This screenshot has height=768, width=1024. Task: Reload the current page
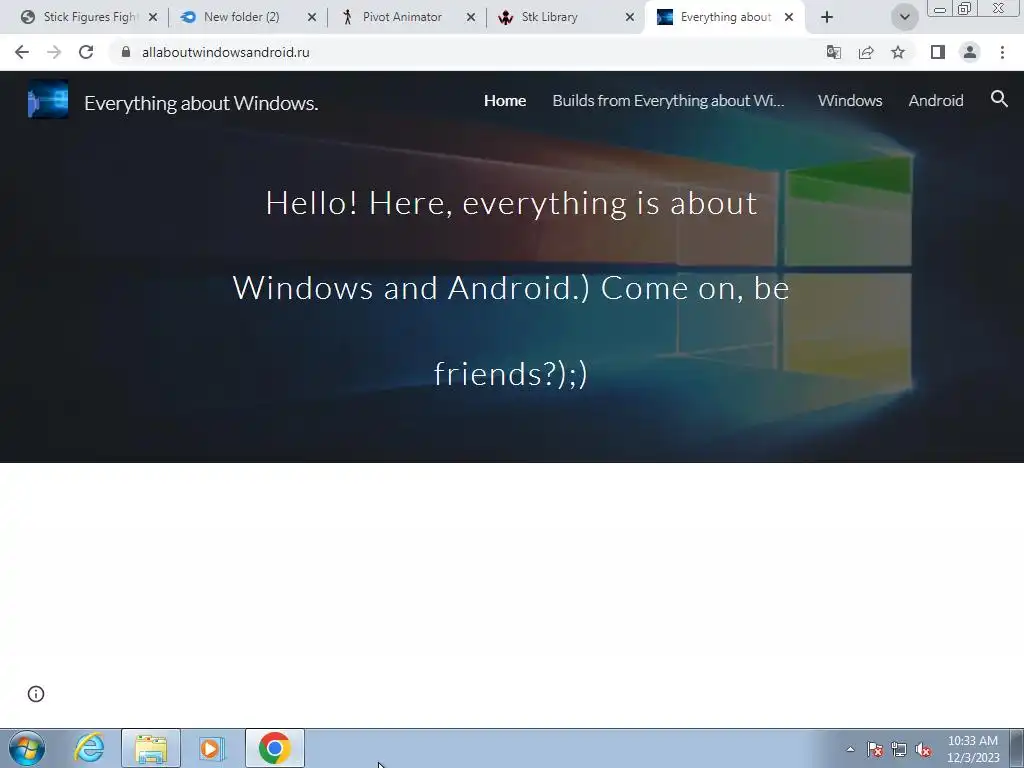pos(86,52)
